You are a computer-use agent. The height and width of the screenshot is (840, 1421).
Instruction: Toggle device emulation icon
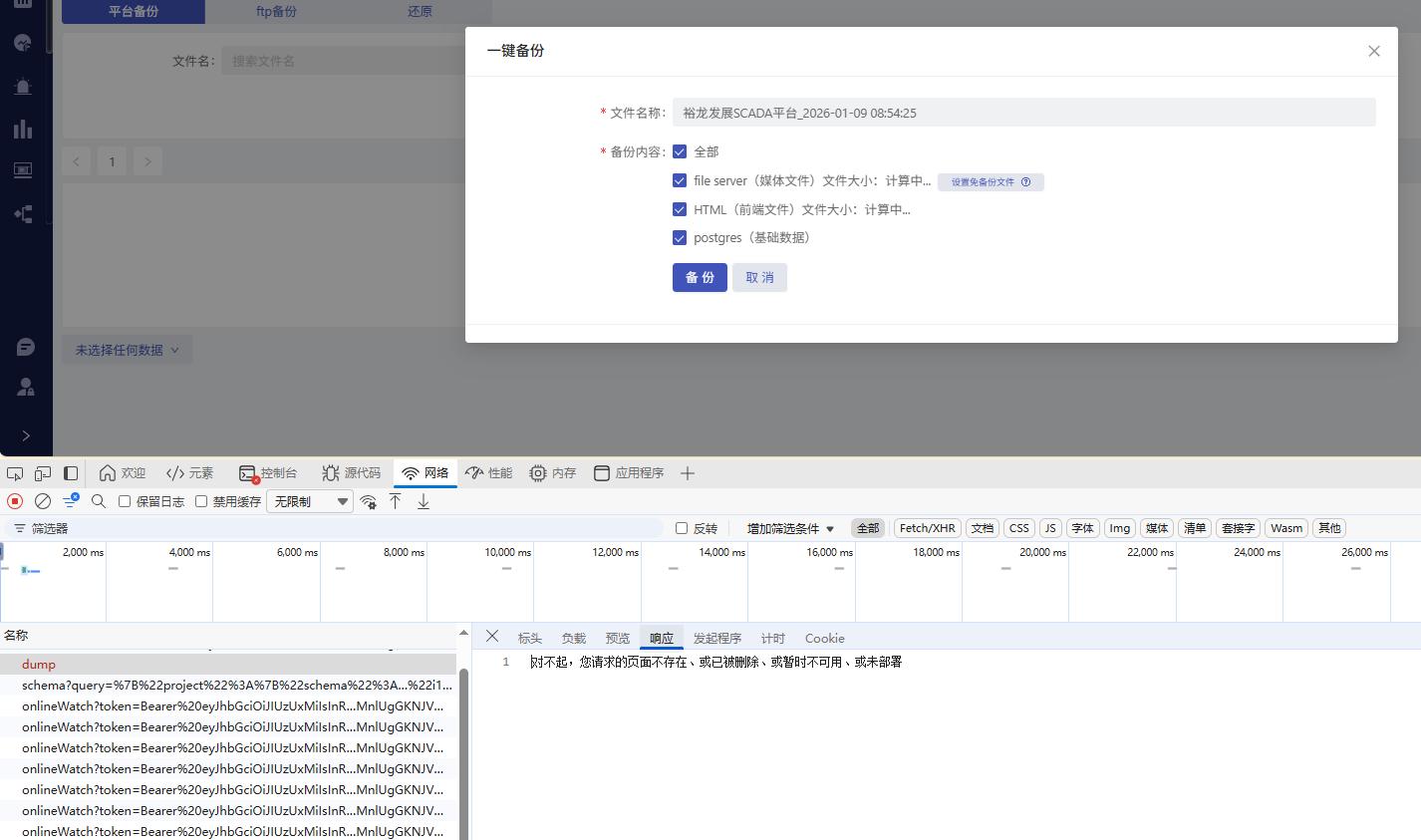pos(43,473)
